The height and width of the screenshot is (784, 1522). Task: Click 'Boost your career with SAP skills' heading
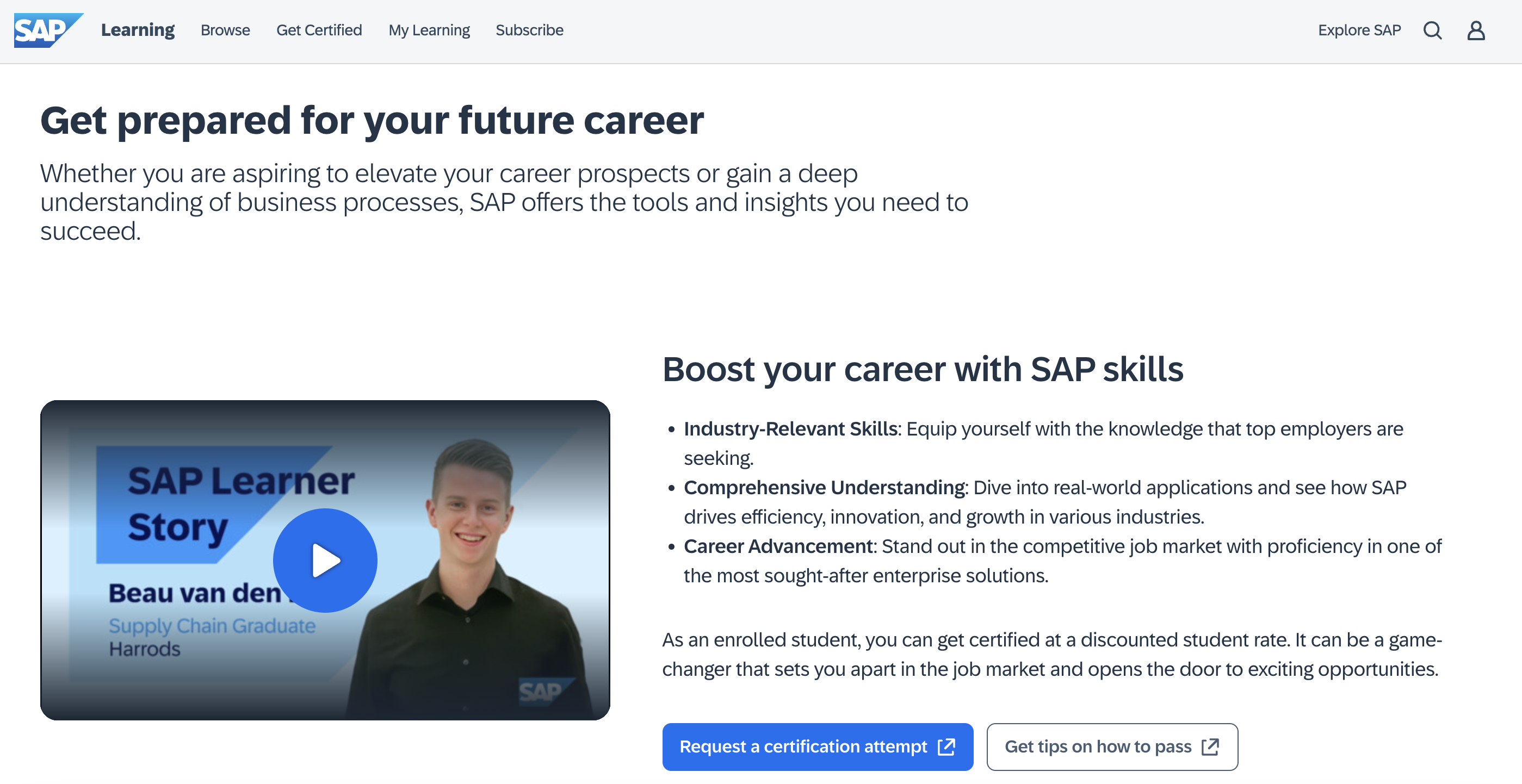[923, 369]
